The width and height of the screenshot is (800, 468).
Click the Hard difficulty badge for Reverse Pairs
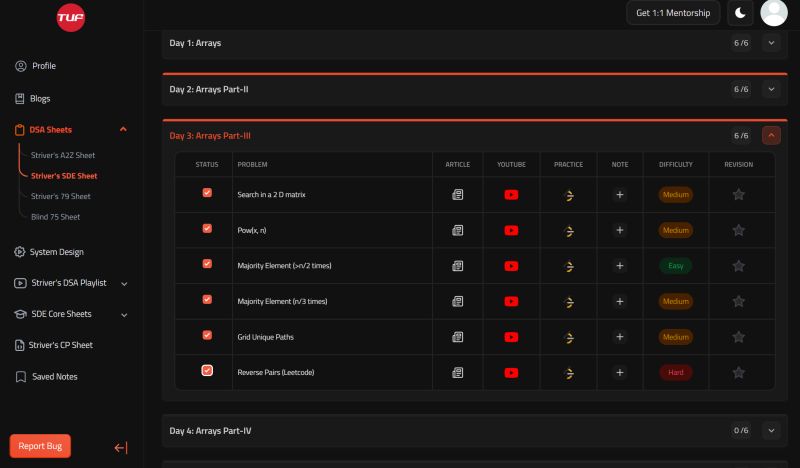coord(675,372)
